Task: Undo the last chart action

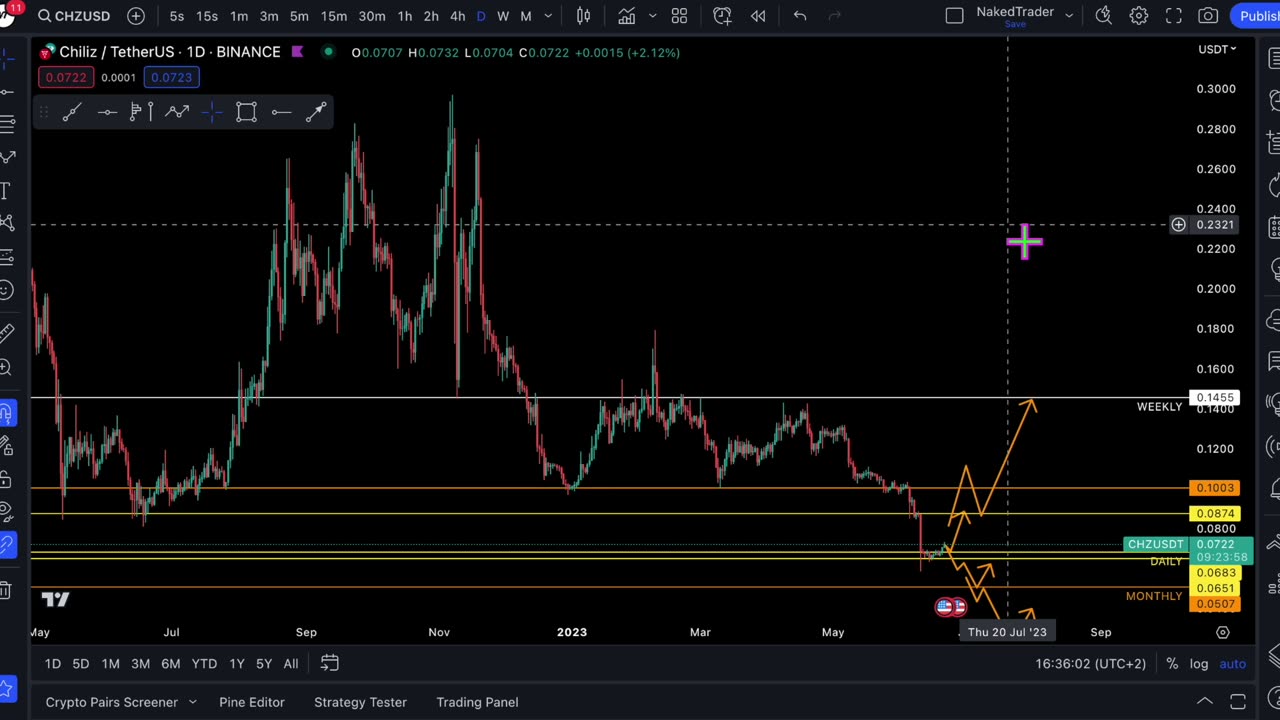Action: coord(800,16)
